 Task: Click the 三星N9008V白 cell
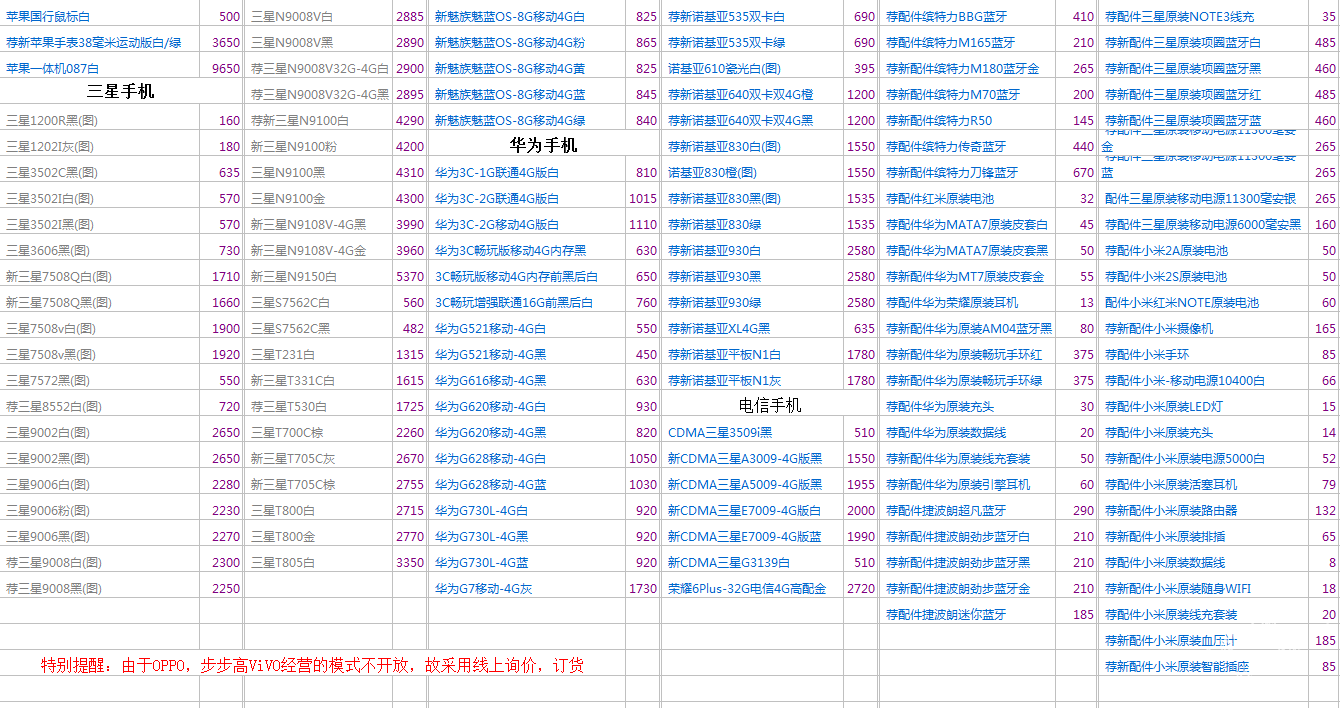click(292, 16)
